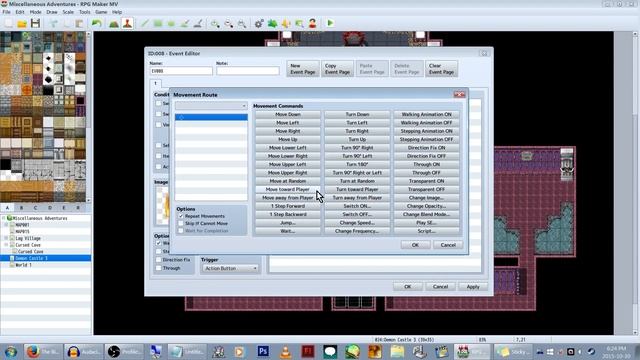Select the Rectangle drawing tool
This screenshot has width=640, height=360.
click(x=158, y=23)
